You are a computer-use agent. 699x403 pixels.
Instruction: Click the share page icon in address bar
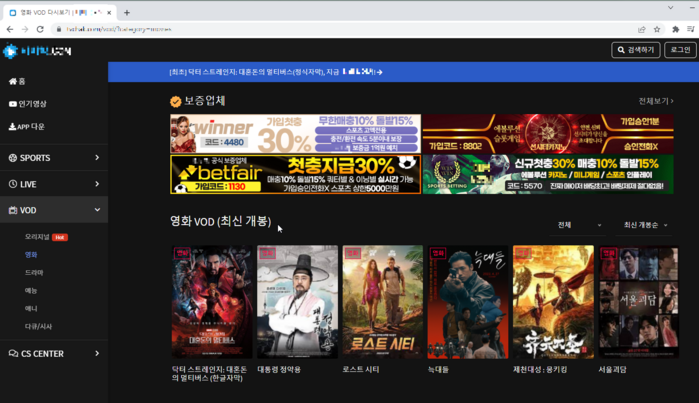tap(641, 29)
